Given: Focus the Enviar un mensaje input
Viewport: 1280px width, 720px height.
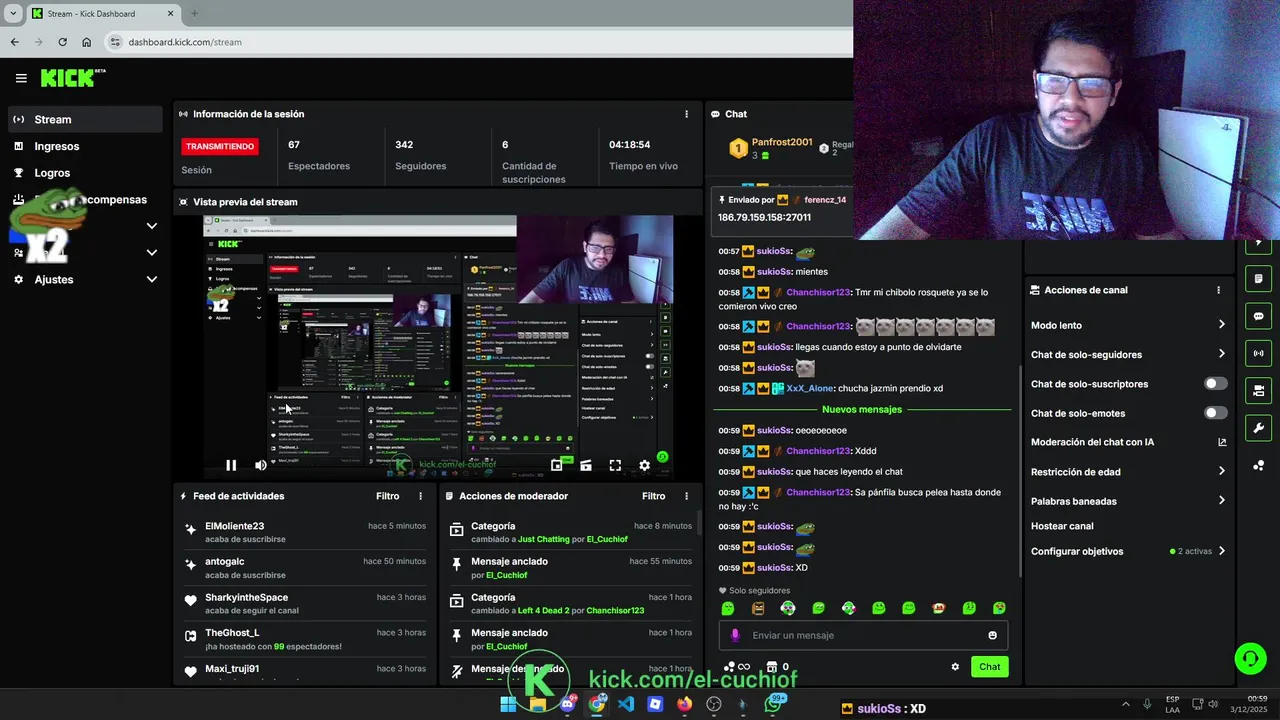Looking at the screenshot, I should [x=862, y=635].
